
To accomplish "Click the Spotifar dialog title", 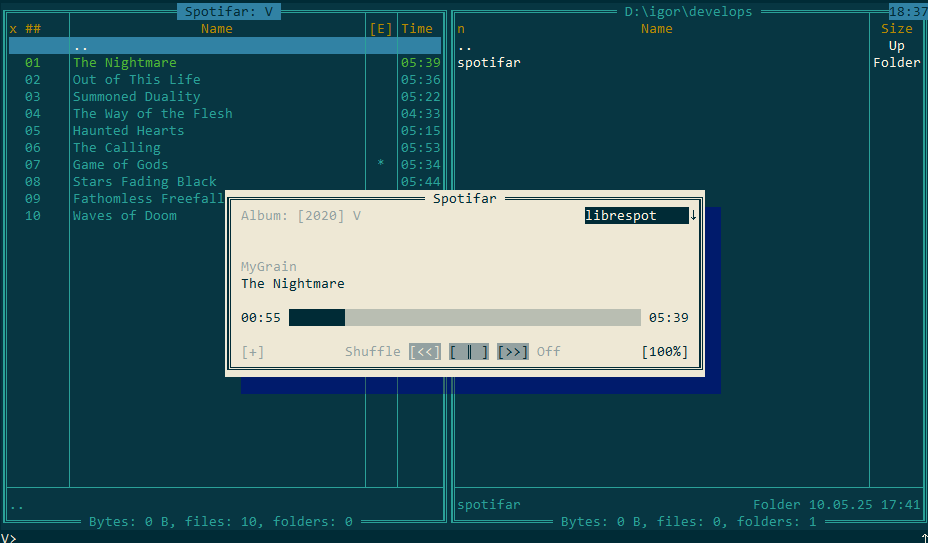I will (x=465, y=198).
